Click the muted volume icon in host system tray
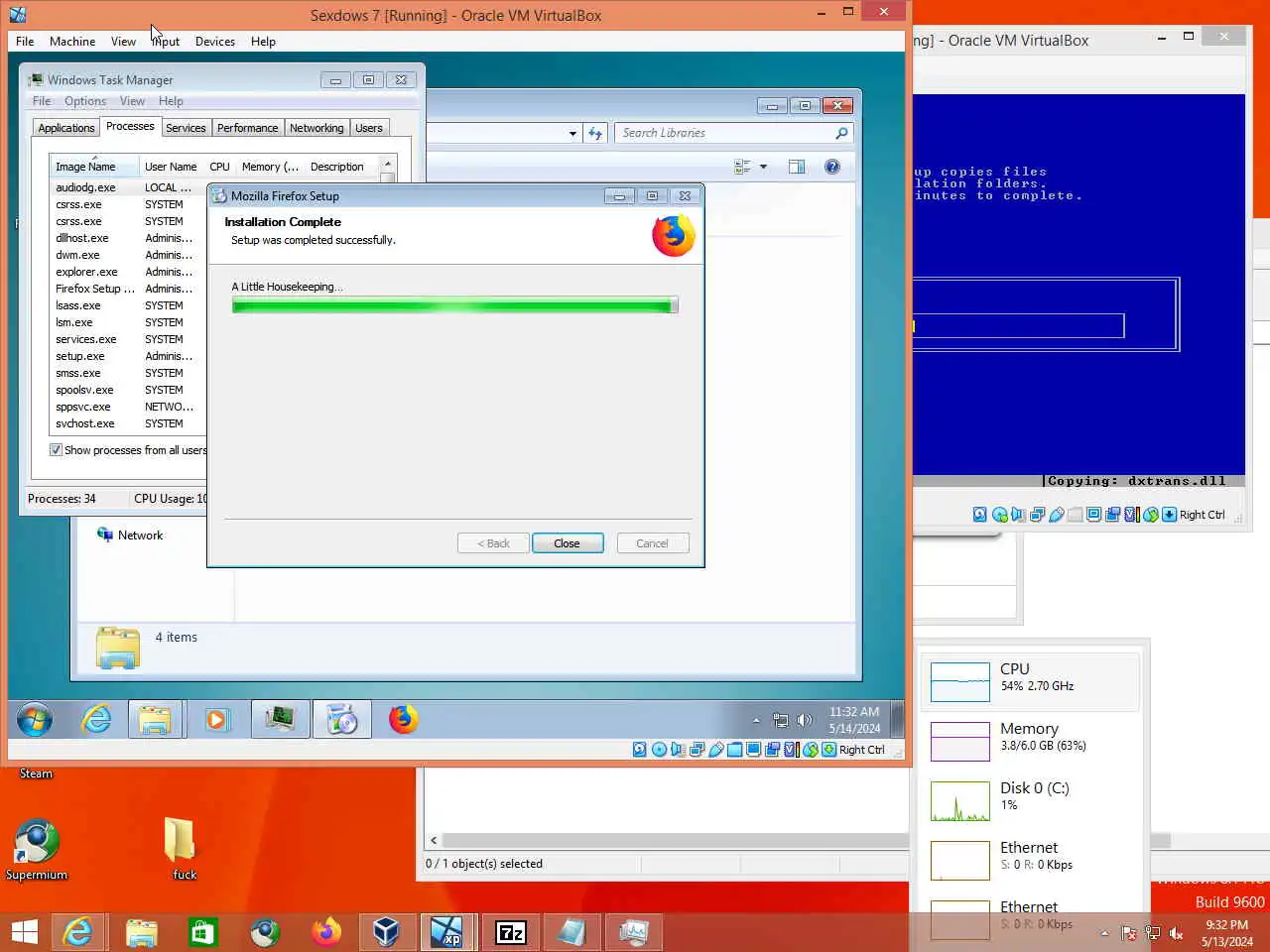The width and height of the screenshot is (1270, 952). click(1177, 933)
